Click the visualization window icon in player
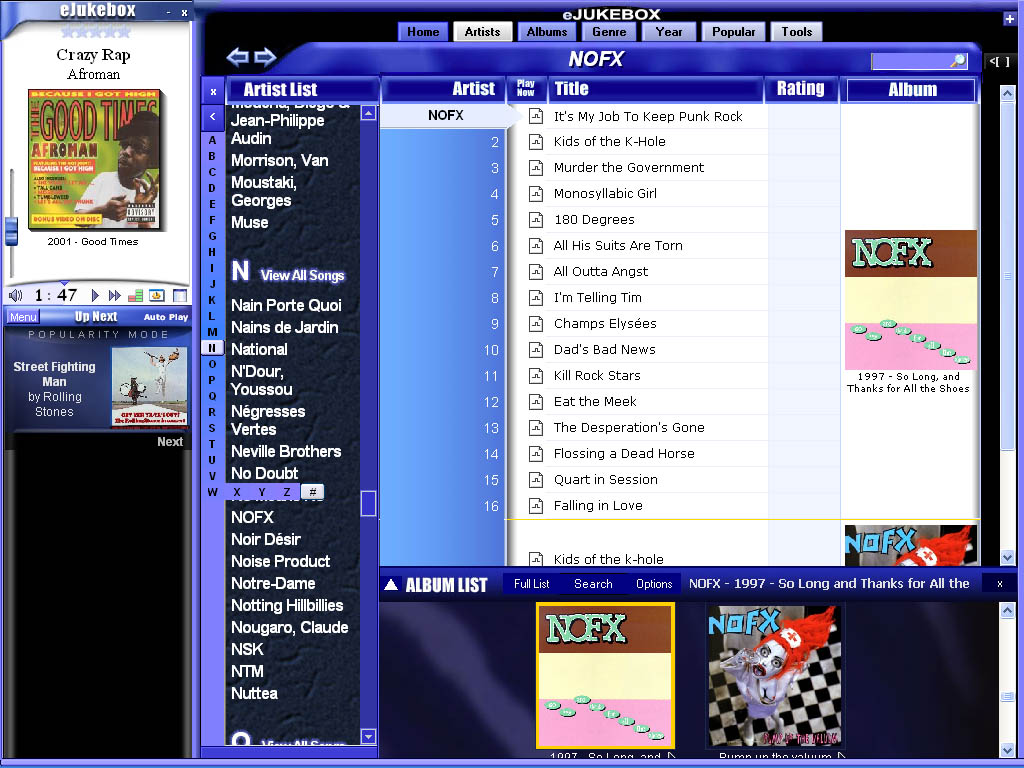 pos(157,295)
